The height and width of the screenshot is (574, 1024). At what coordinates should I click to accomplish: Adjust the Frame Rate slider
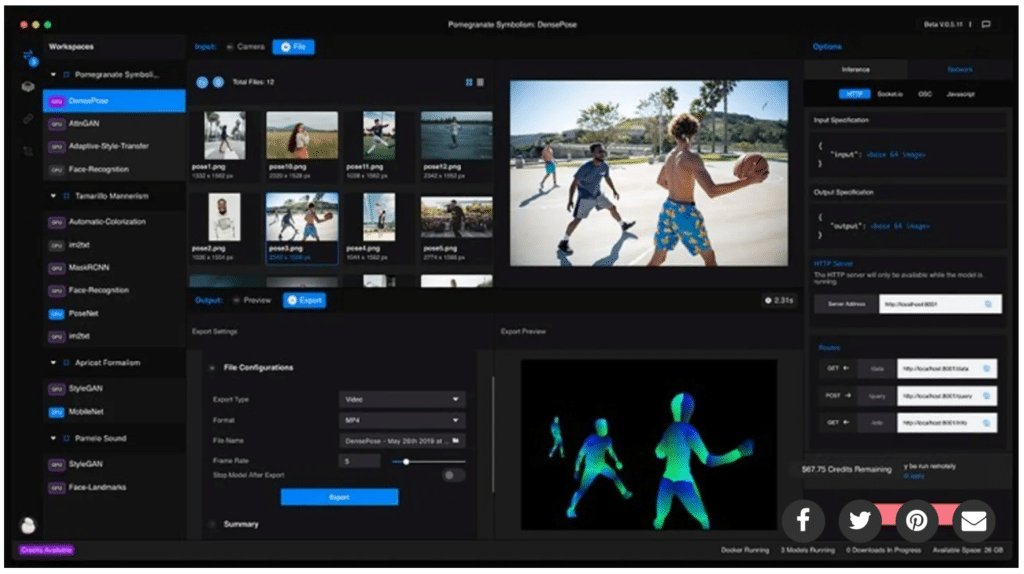406,461
